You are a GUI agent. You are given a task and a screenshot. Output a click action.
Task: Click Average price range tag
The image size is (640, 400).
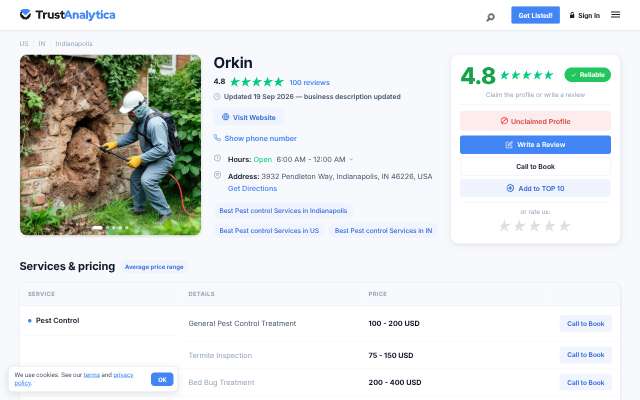pos(154,267)
